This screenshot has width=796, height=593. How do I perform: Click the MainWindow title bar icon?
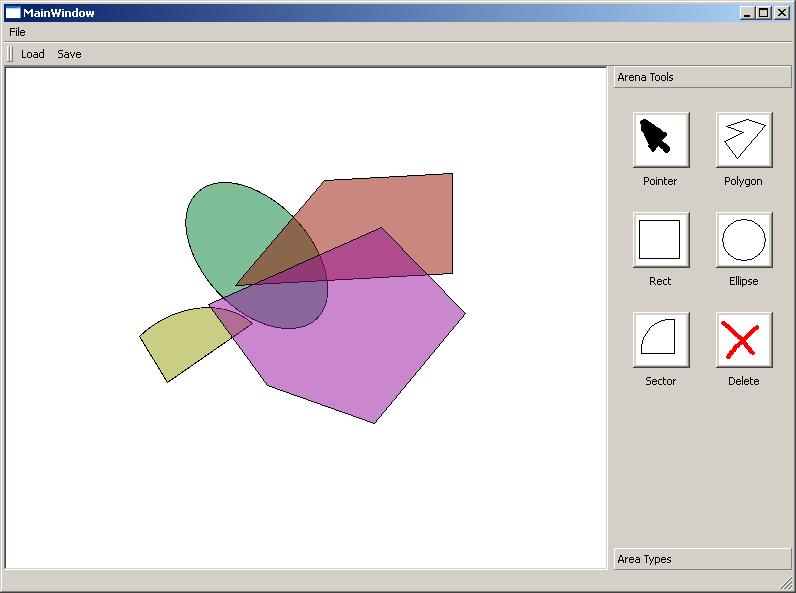(13, 13)
